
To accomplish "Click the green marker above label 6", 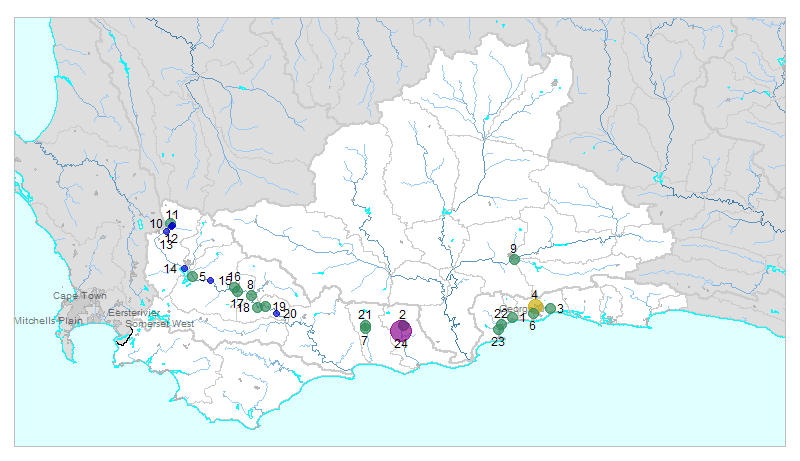I will tap(533, 313).
